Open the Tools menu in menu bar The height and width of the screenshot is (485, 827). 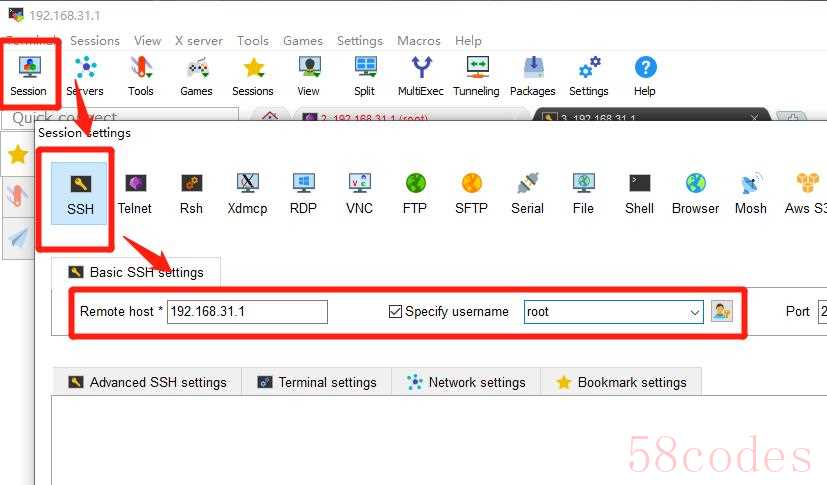click(x=253, y=41)
